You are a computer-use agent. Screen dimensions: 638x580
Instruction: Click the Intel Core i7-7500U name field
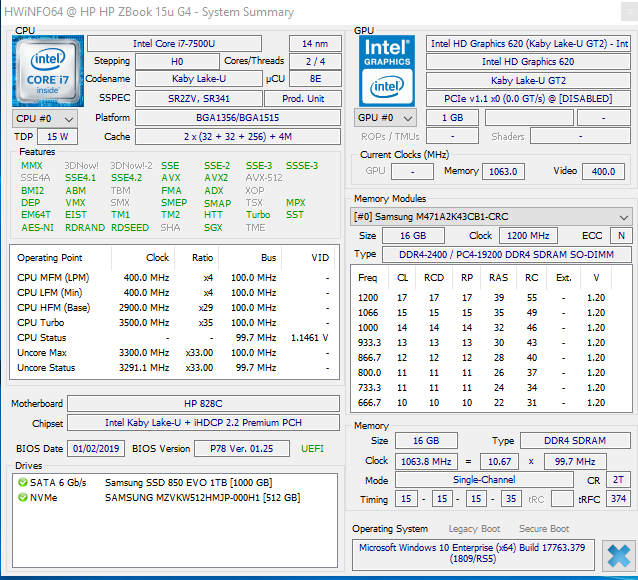coord(174,44)
